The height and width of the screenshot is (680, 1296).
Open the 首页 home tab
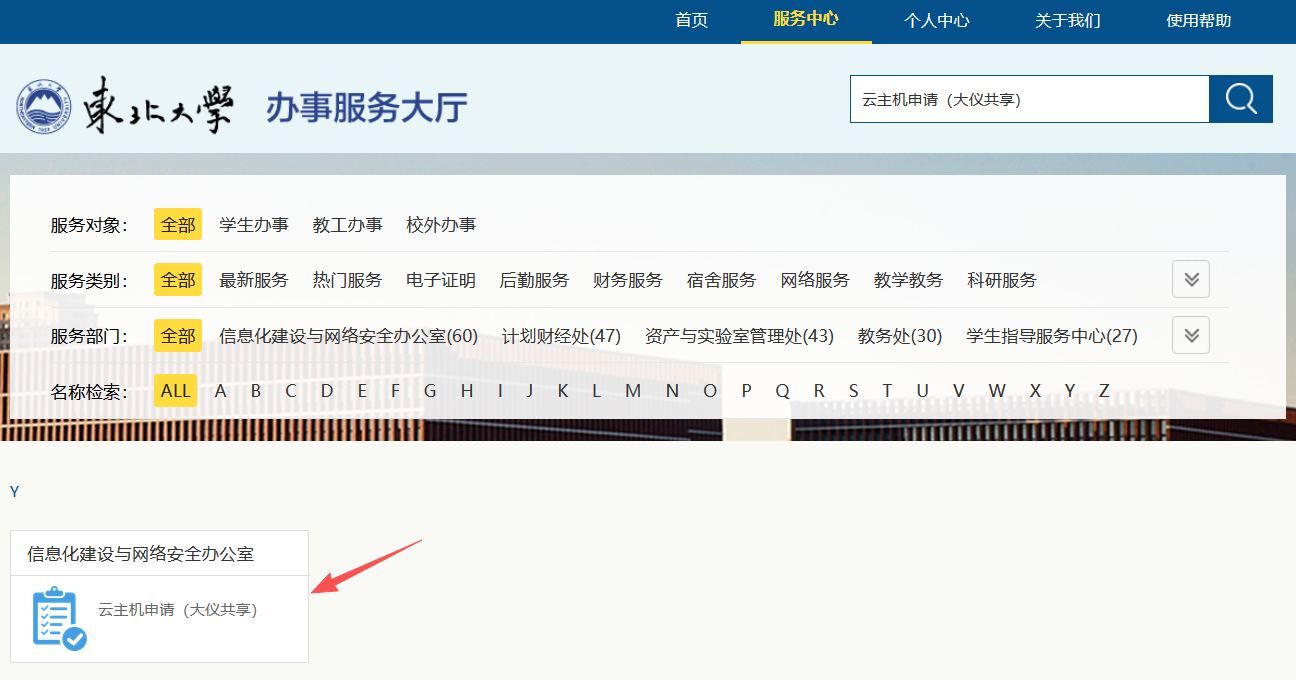pos(691,20)
